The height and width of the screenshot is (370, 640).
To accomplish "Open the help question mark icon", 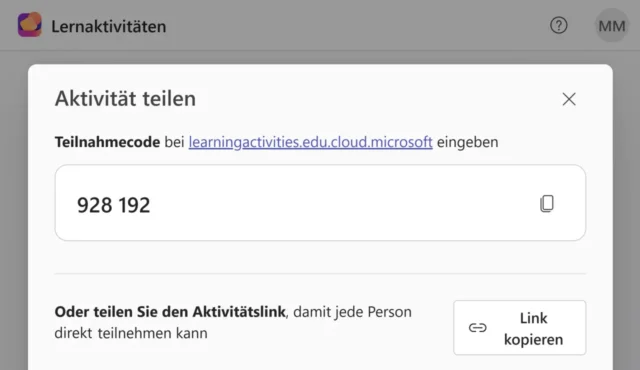I will coord(558,26).
